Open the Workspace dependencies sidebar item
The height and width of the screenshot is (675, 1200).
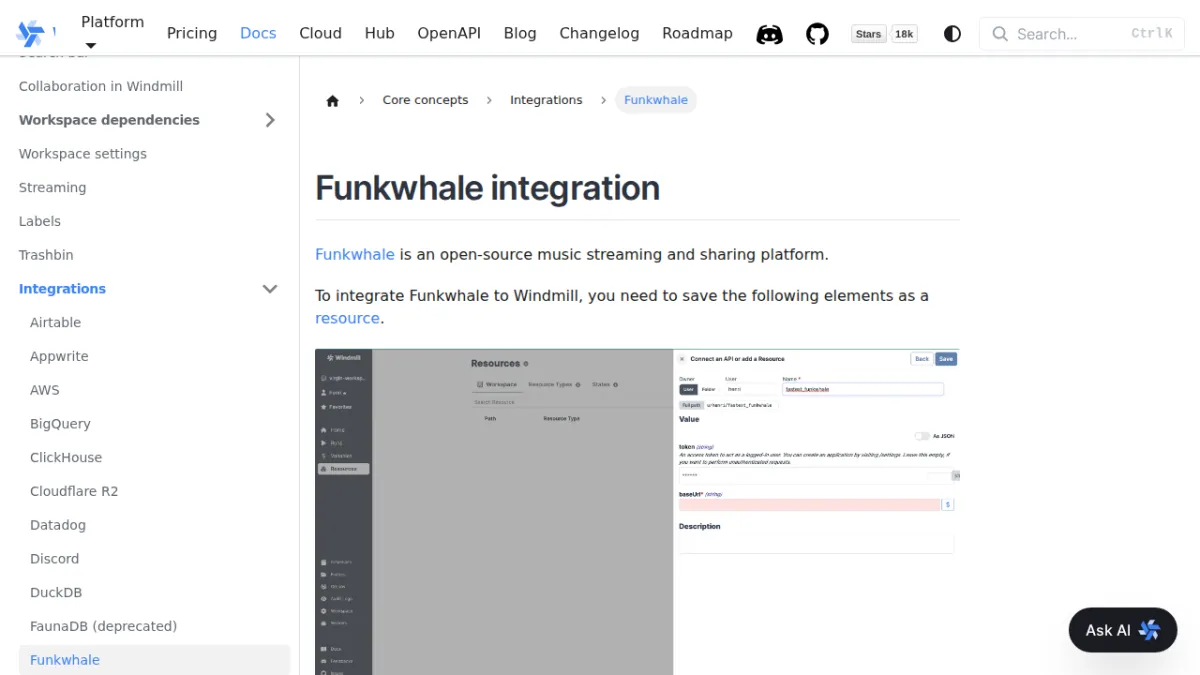[x=109, y=120]
